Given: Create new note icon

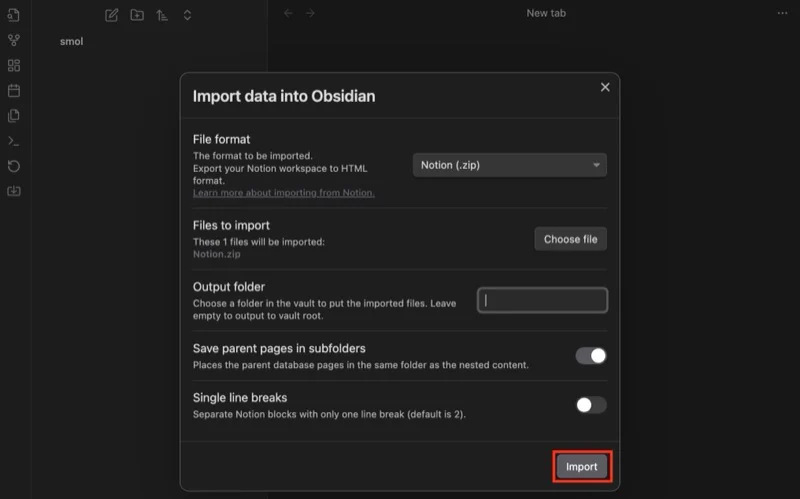Looking at the screenshot, I should click(x=112, y=15).
